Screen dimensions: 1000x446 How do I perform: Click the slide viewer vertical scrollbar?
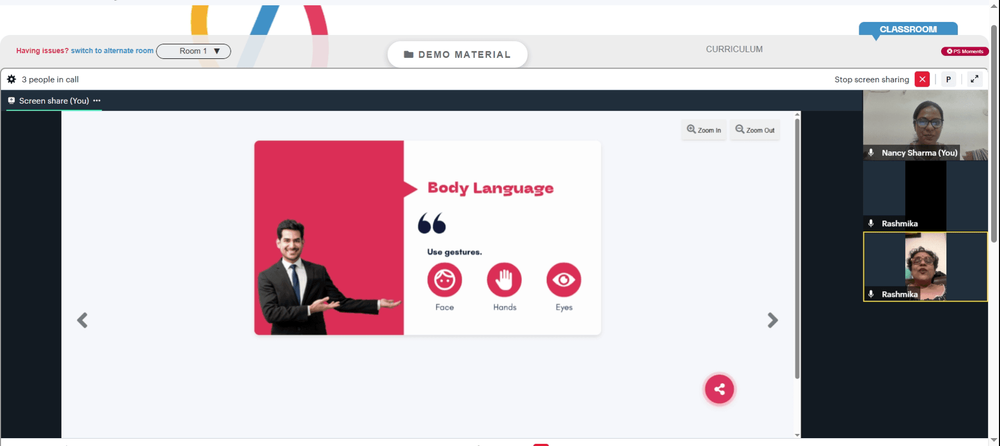click(797, 248)
